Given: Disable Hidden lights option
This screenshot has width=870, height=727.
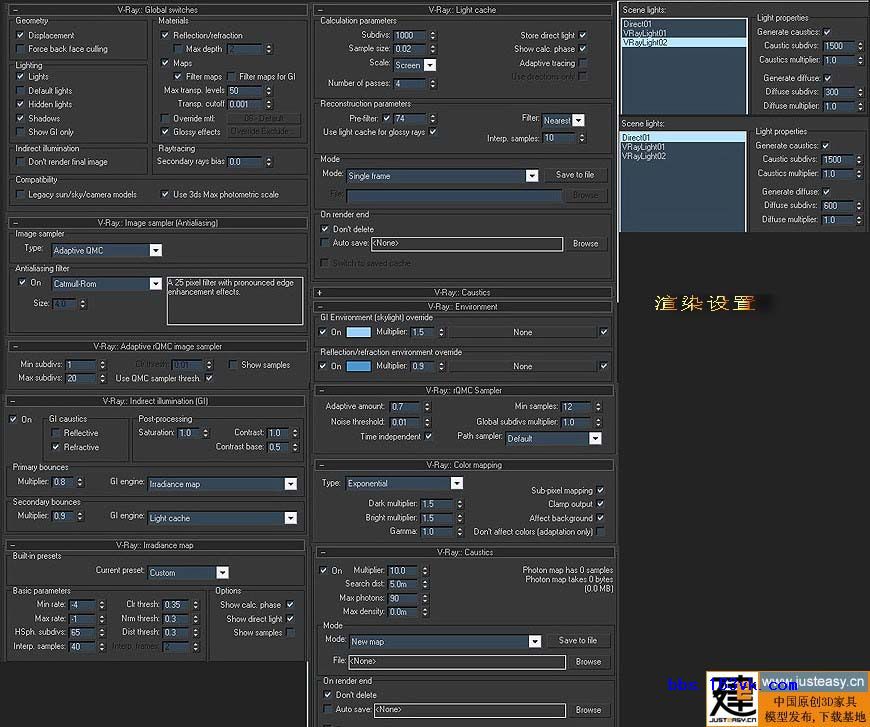Looking at the screenshot, I should point(21,104).
